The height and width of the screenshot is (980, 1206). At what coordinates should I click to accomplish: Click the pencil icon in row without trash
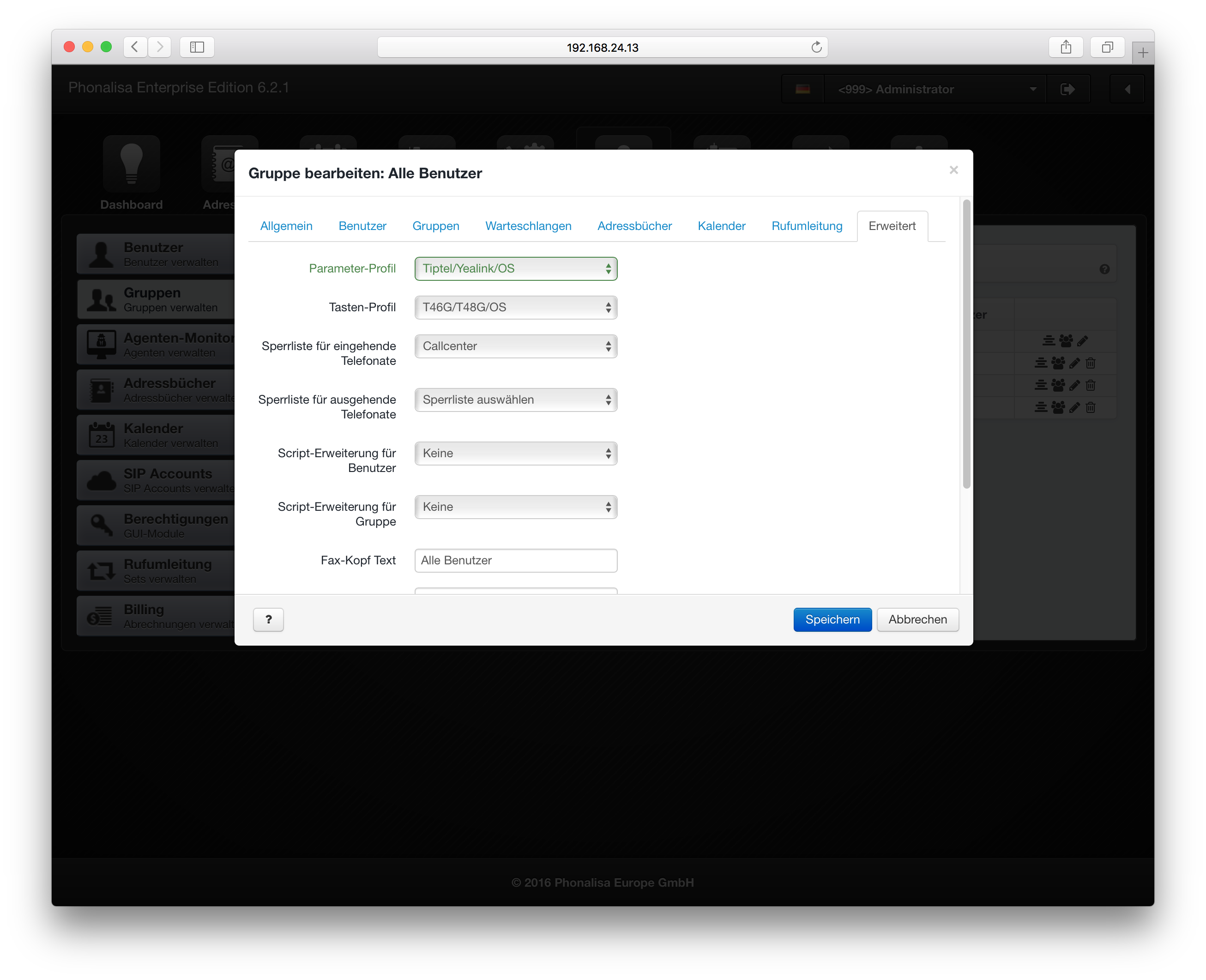(x=1082, y=340)
